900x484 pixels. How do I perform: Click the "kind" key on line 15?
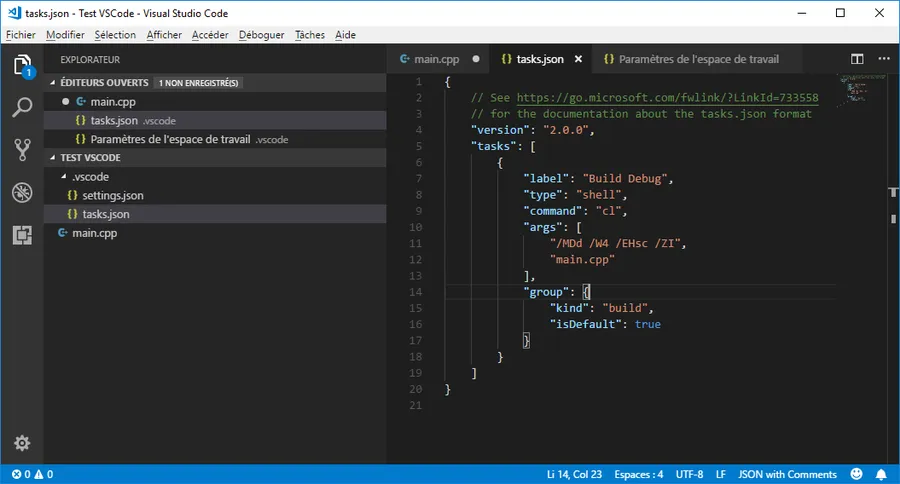(x=569, y=308)
